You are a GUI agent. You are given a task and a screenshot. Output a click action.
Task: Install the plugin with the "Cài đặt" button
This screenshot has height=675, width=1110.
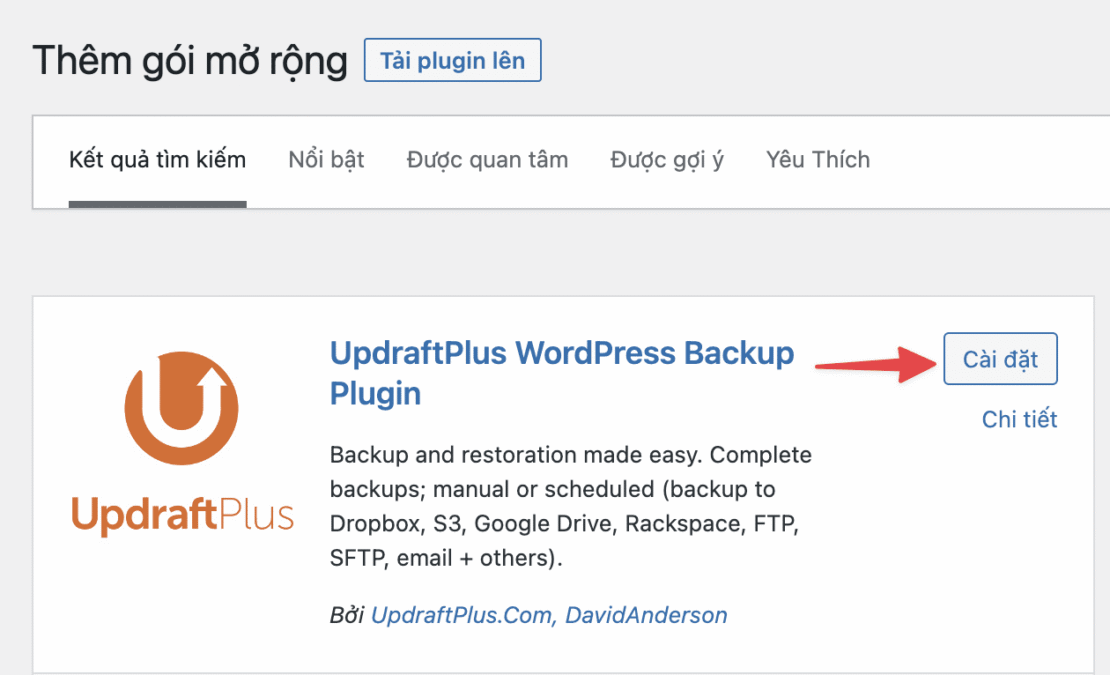1000,360
